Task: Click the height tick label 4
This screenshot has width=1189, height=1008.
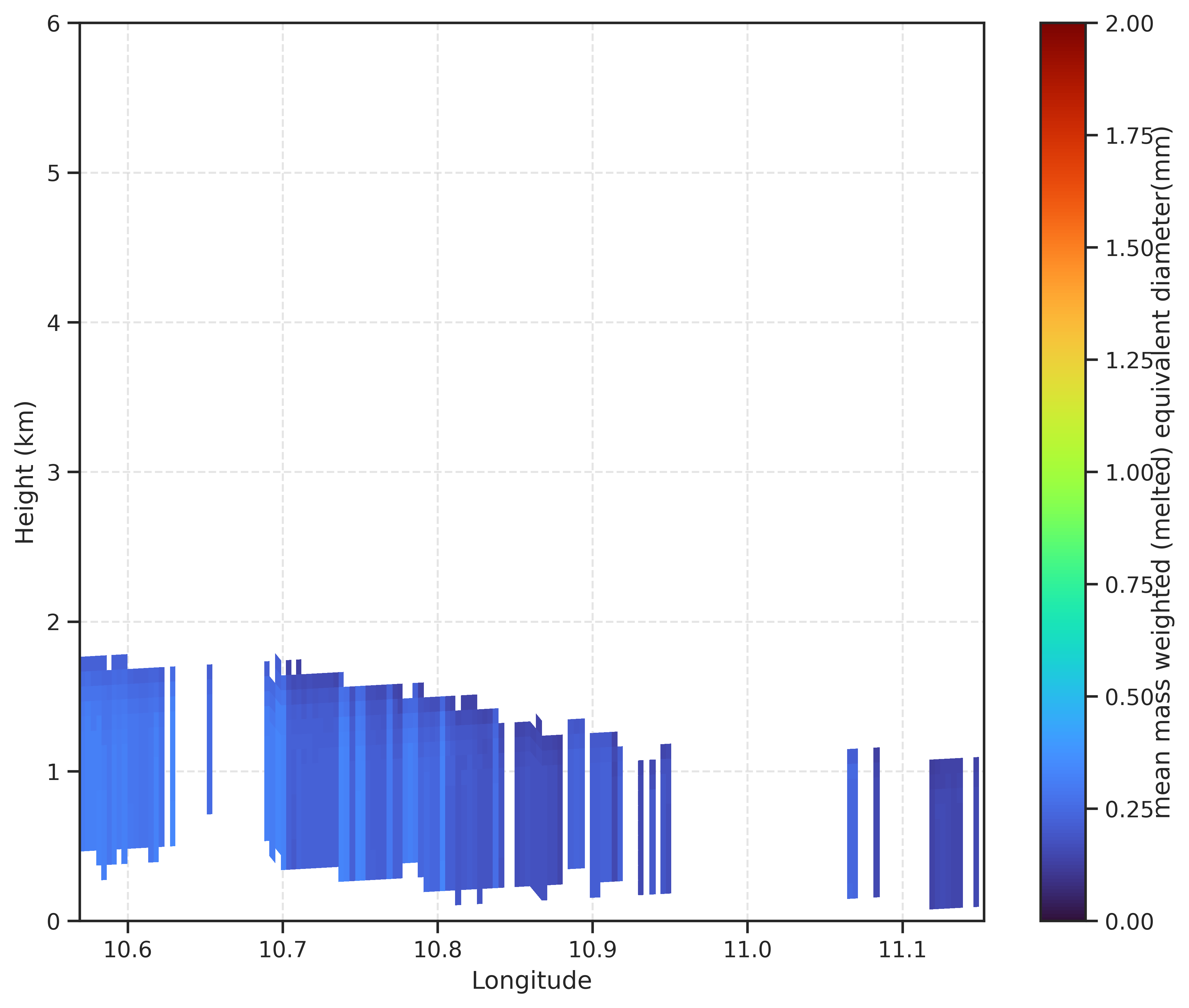Action: click(54, 323)
